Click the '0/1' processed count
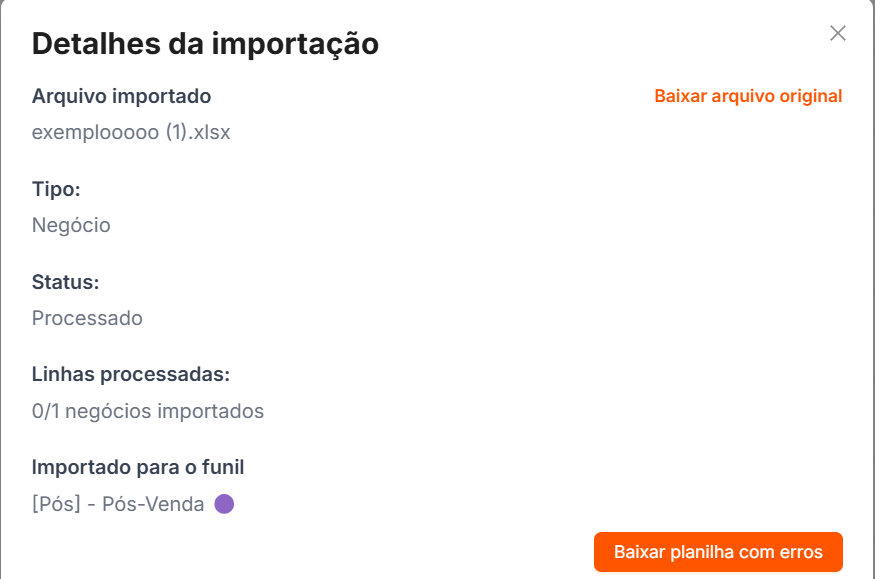This screenshot has height=579, width=875. (45, 411)
